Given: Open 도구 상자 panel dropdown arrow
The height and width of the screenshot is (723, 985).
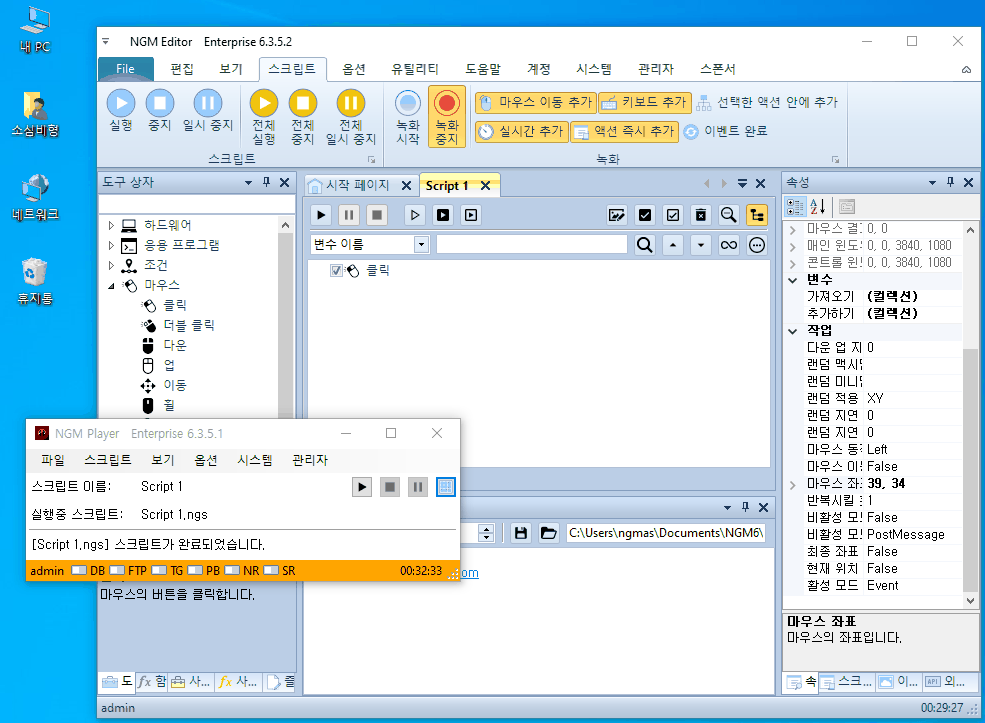Looking at the screenshot, I should pos(248,183).
